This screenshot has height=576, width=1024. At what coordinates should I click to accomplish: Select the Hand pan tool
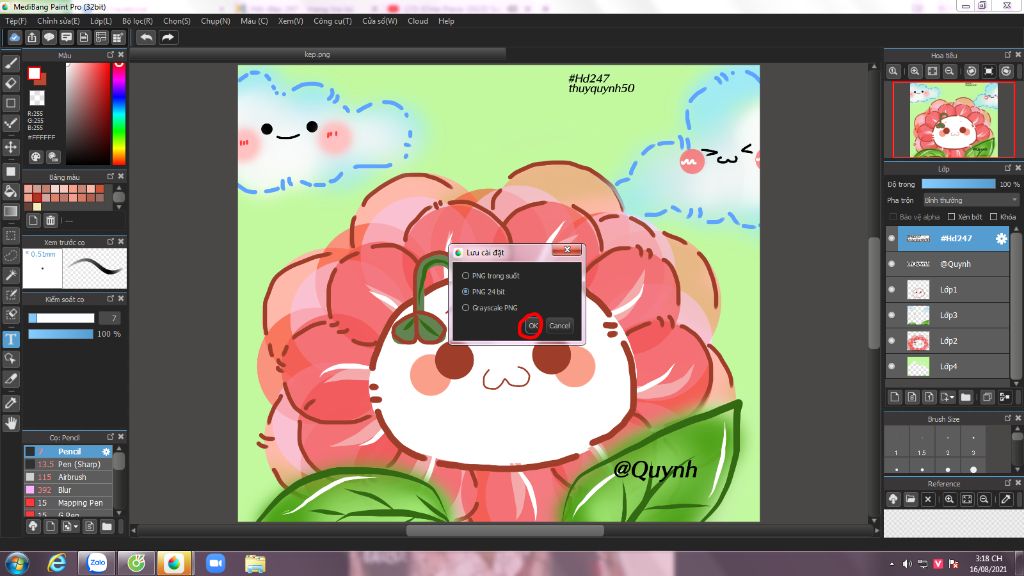10,423
